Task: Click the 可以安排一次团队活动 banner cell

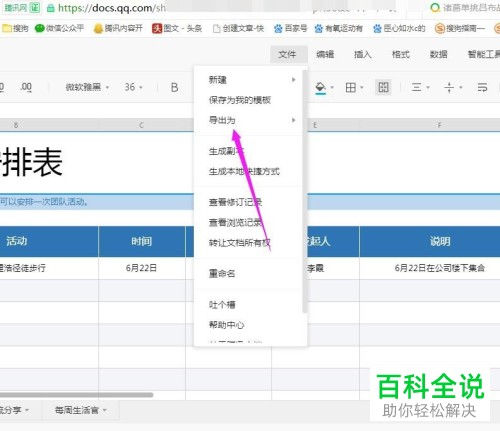Action: coord(97,202)
